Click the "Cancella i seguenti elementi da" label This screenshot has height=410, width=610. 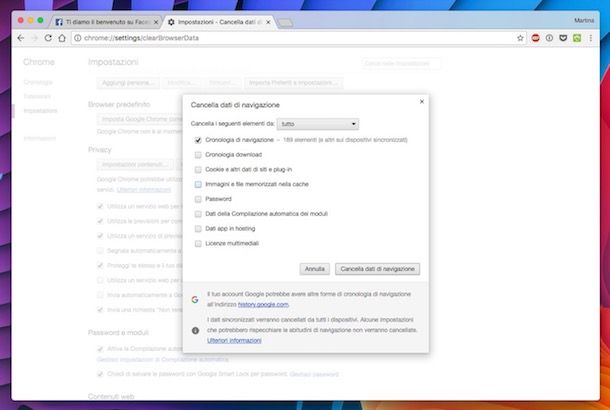[233, 123]
